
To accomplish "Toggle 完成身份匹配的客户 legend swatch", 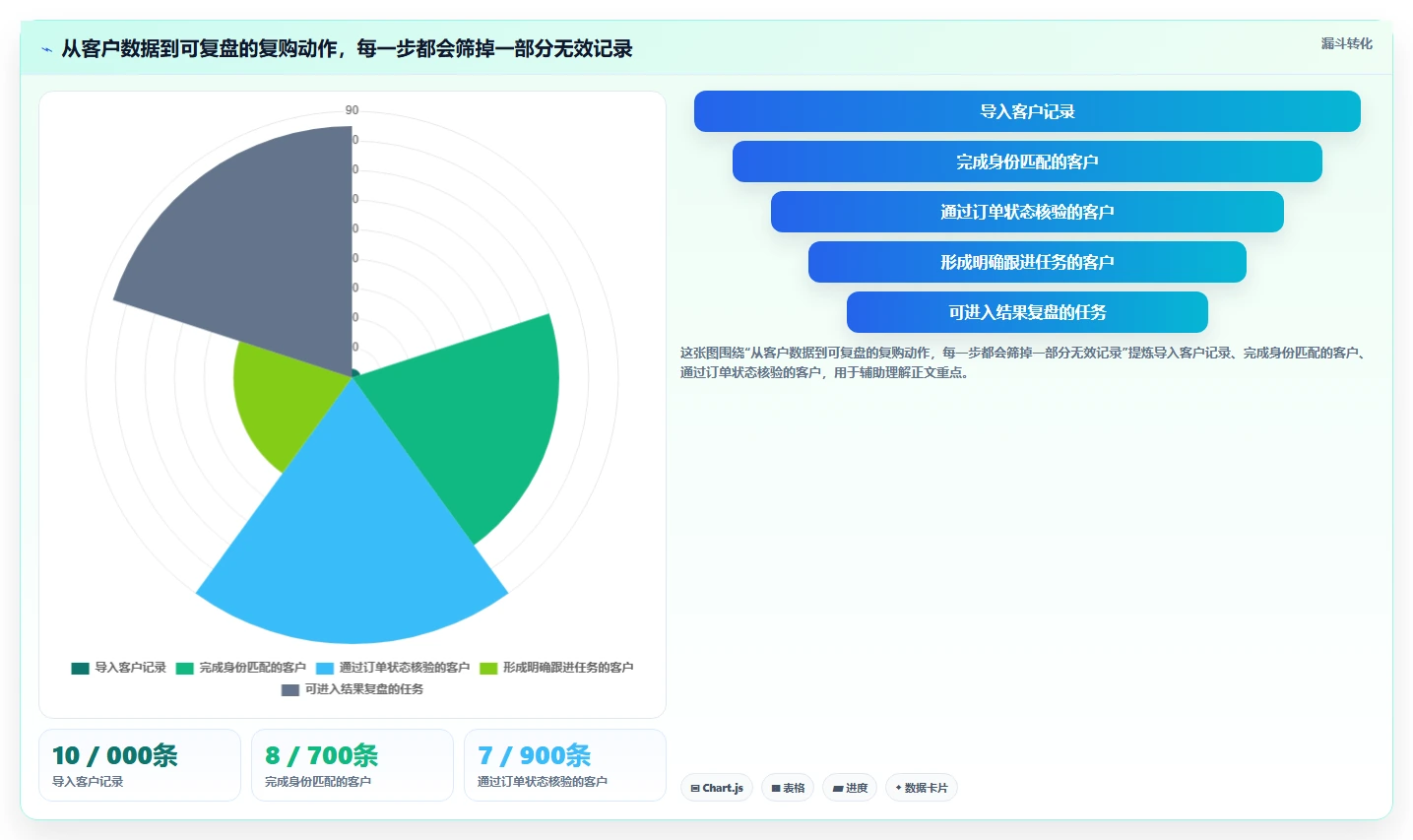I will tap(185, 668).
